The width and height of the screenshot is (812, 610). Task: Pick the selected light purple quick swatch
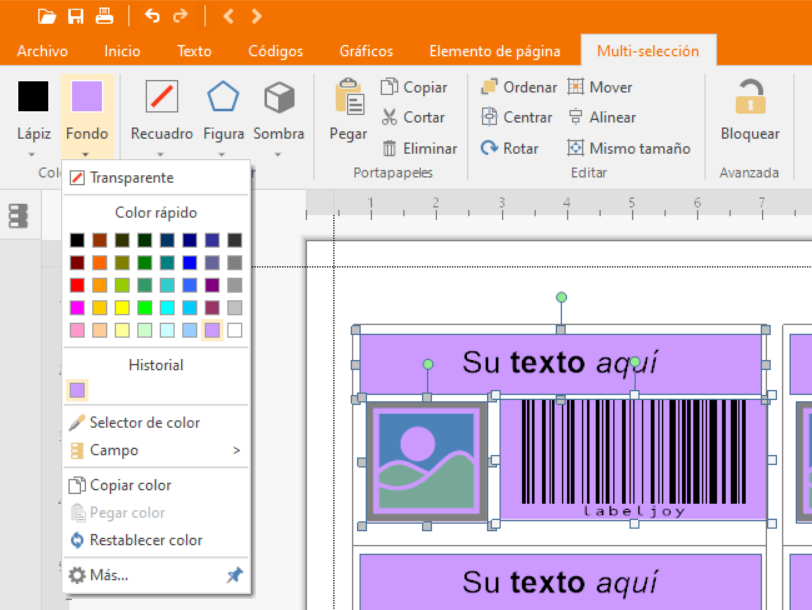212,330
